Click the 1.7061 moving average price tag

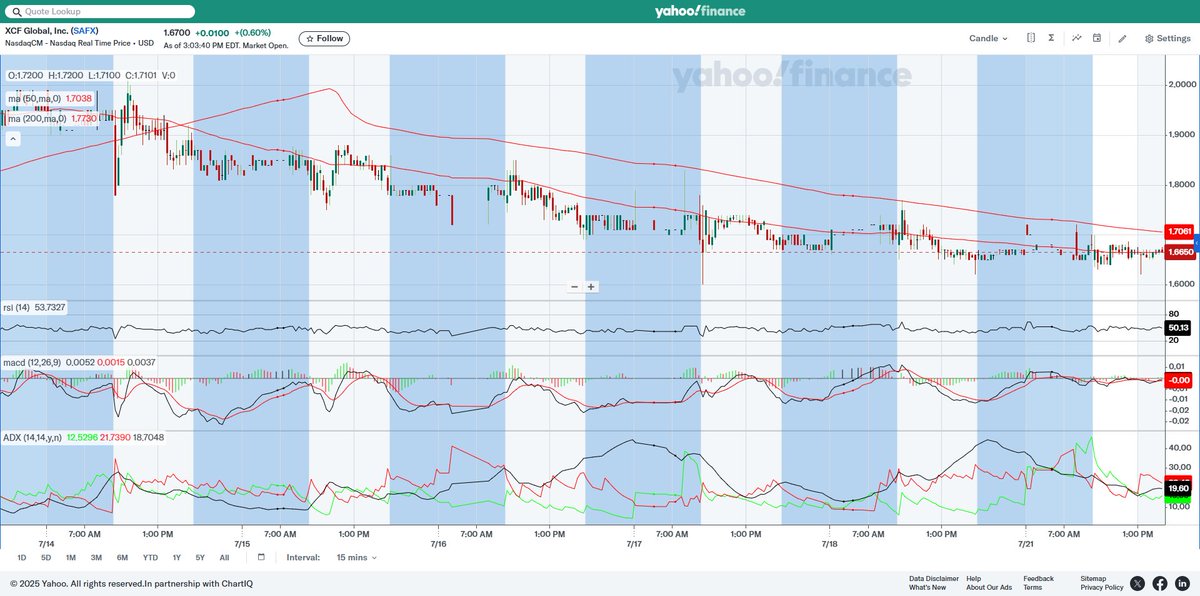pos(1180,231)
